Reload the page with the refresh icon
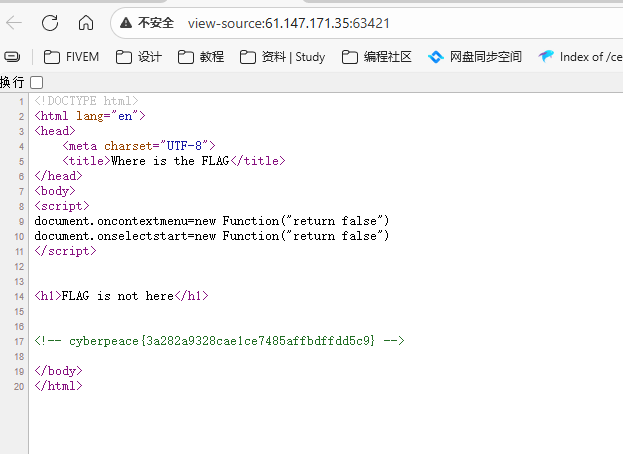The width and height of the screenshot is (623, 454). tap(50, 22)
